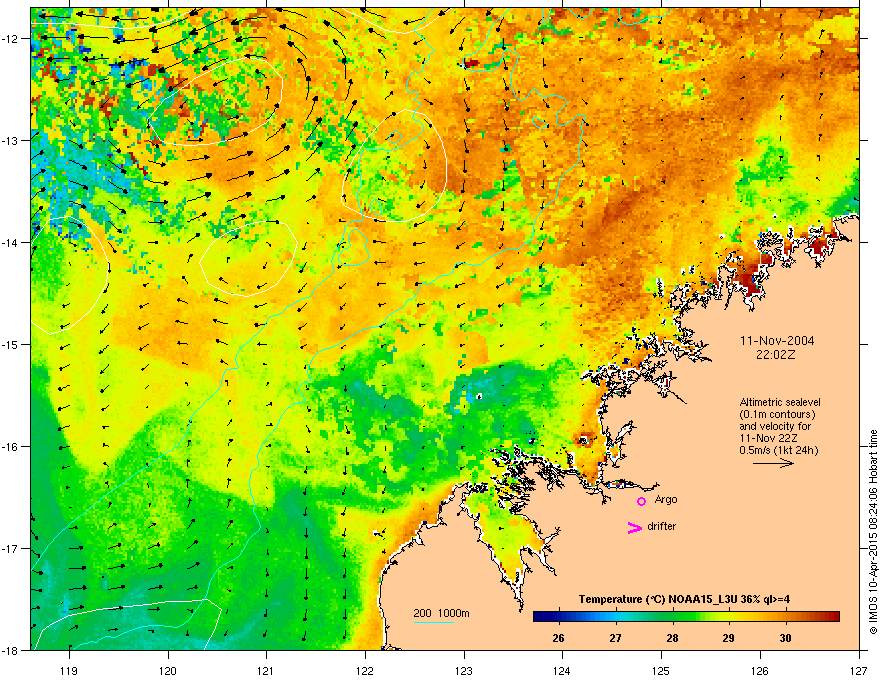Viewport: 880px width, 680px height.
Task: Click the longitude axis label 119
Action: click(x=69, y=670)
